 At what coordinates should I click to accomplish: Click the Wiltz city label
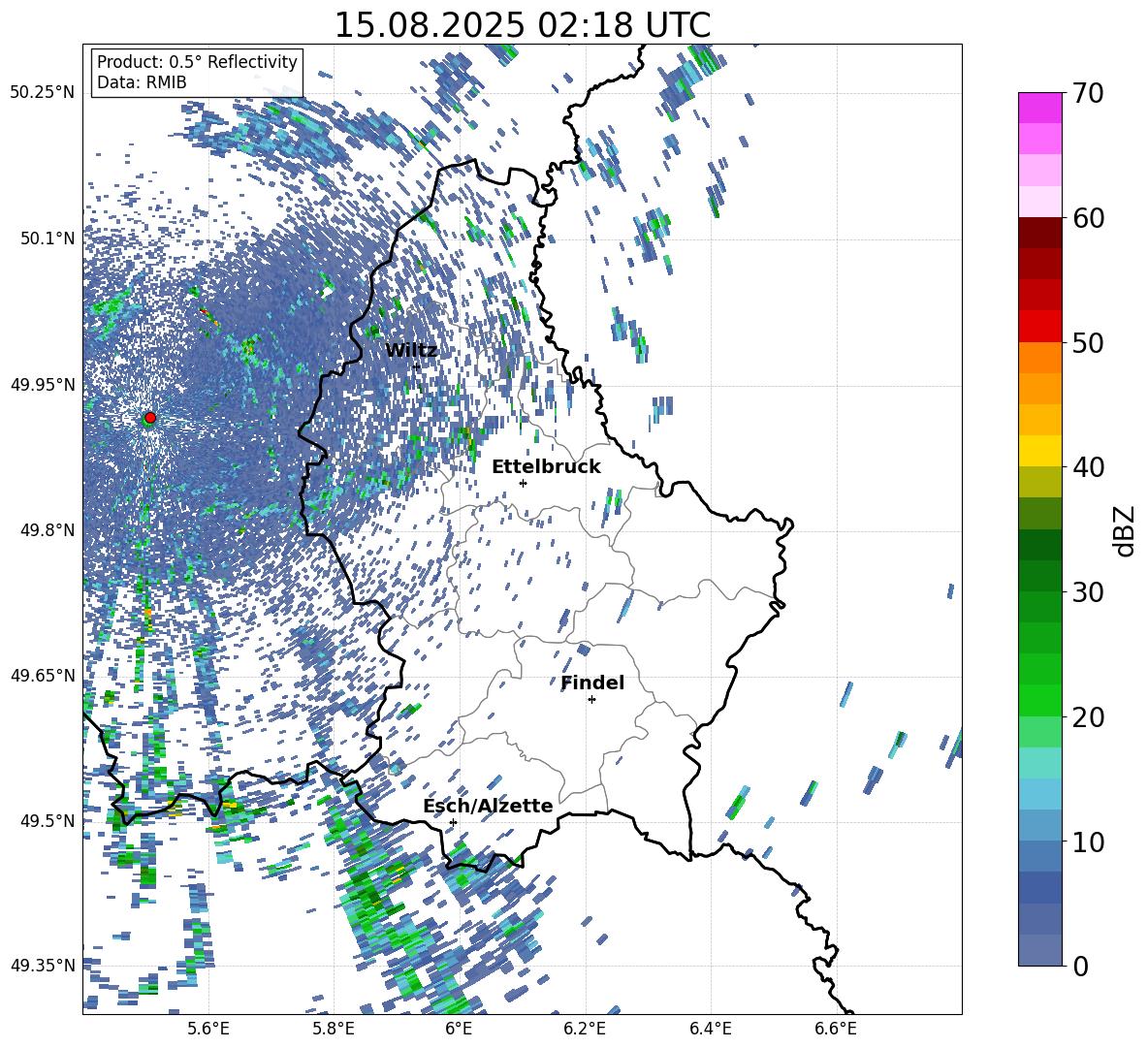coord(411,350)
